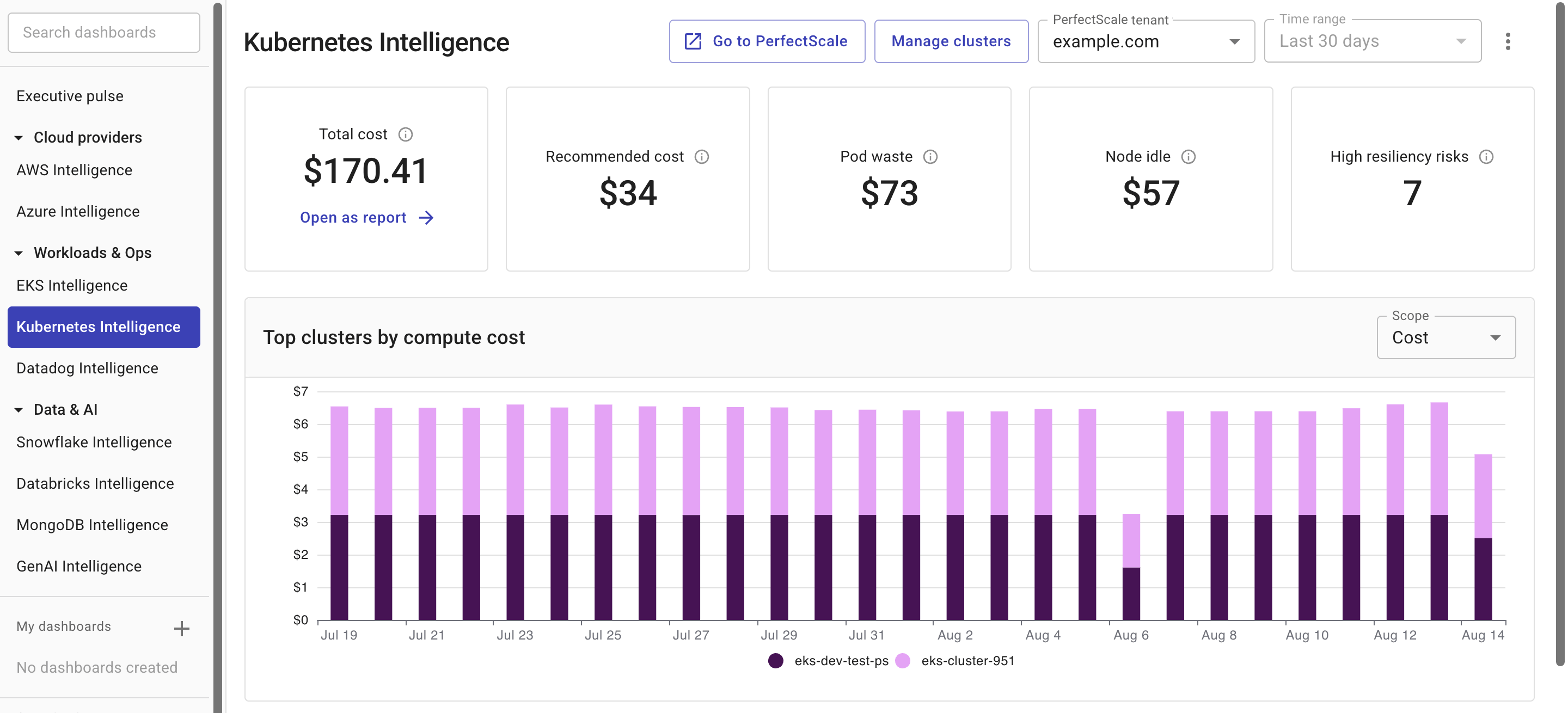Open the dashboard three-dot overflow menu
This screenshot has height=713, width=1568.
[x=1508, y=41]
